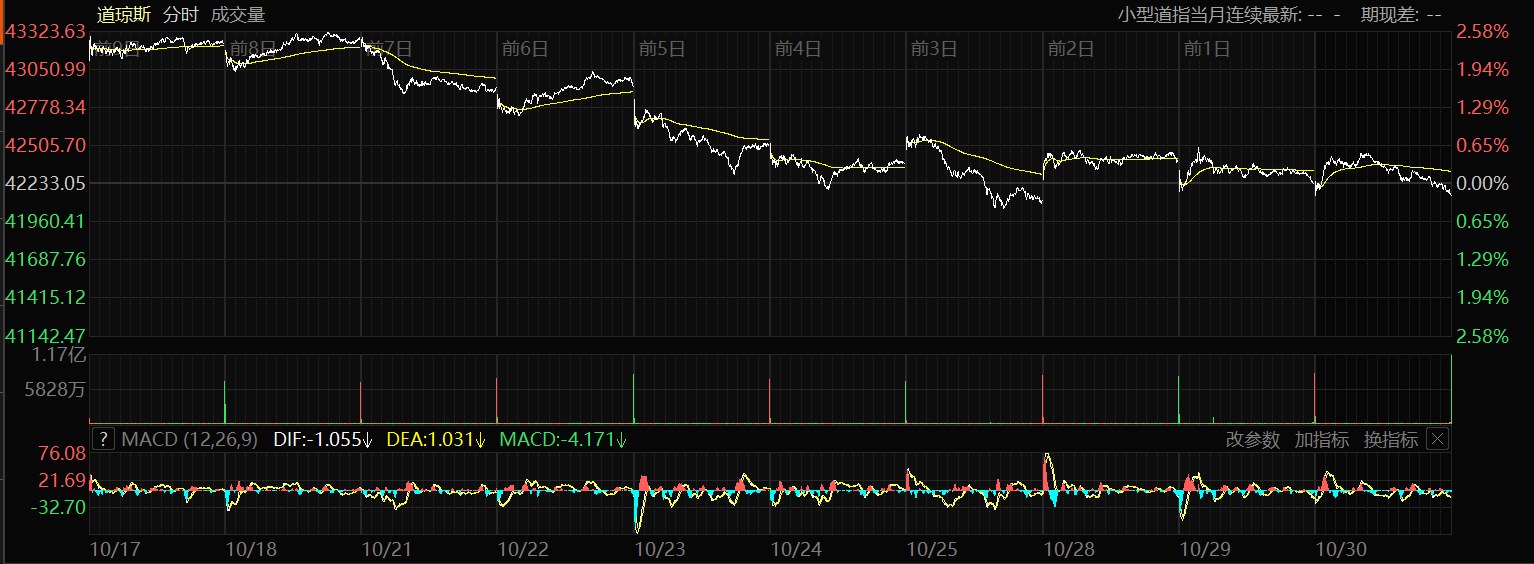Switch to the 成交量 tab
Viewport: 1534px width, 564px height.
tap(238, 14)
